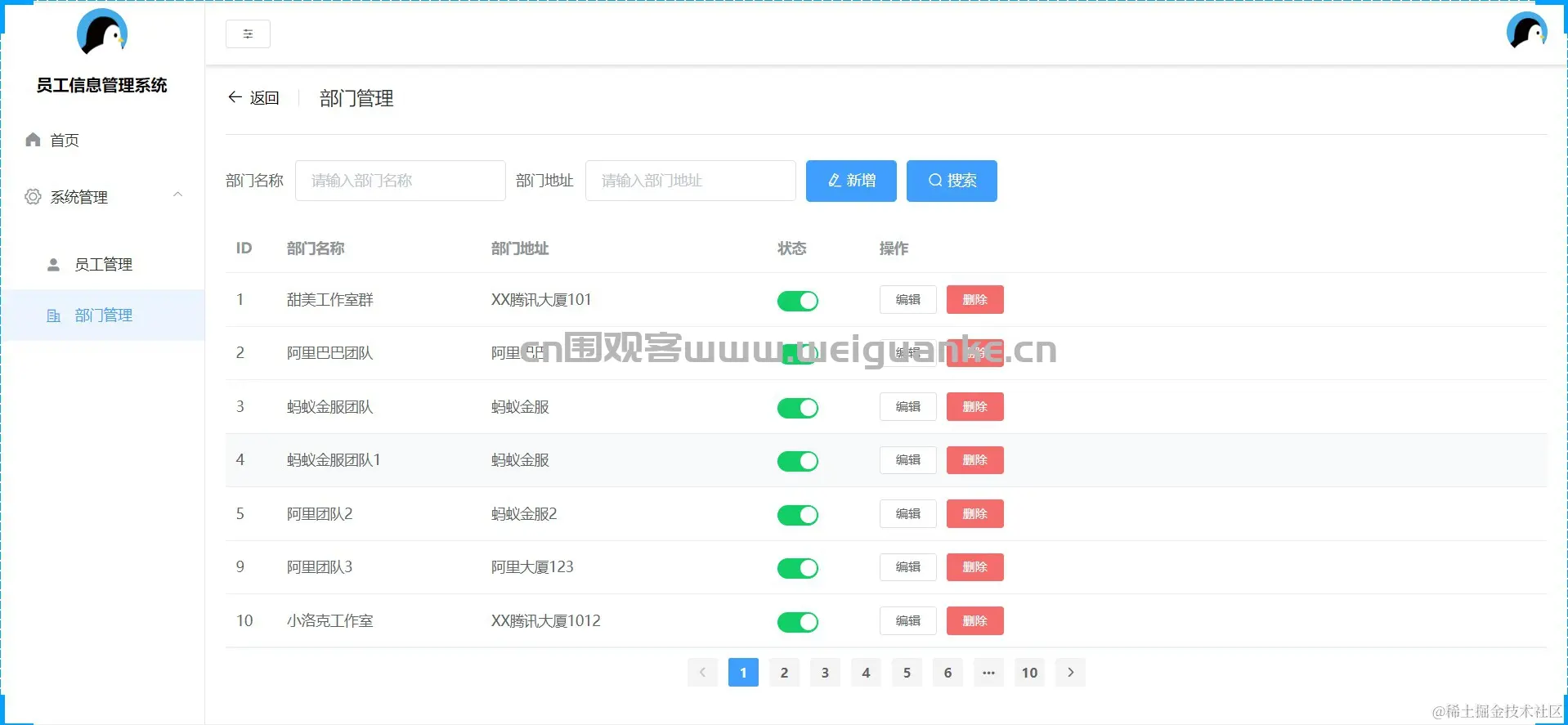Click the pagination ellipsis button
1568x725 pixels.
988,673
